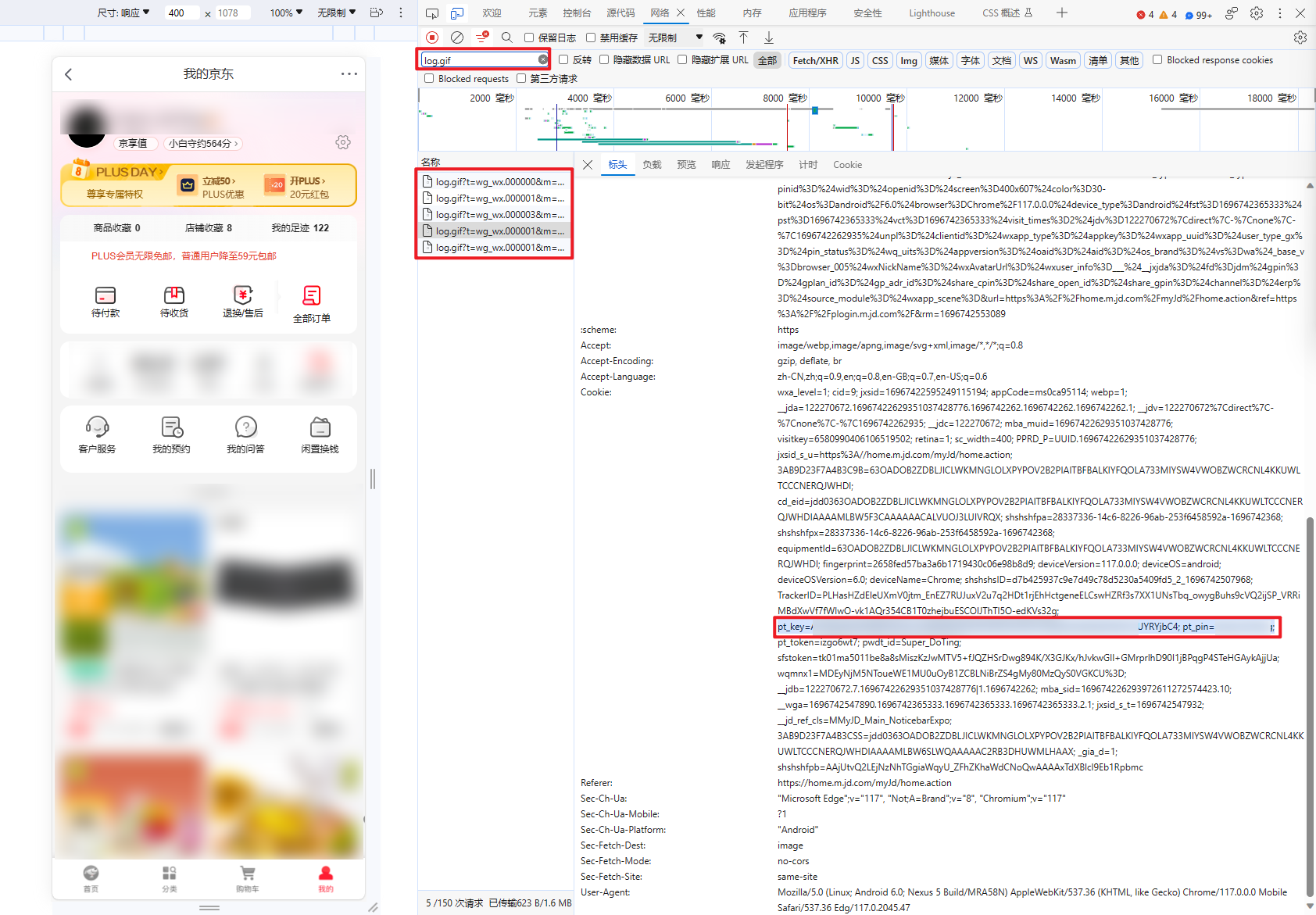Open JD account settings gear icon
Image resolution: width=1316 pixels, height=915 pixels.
tap(343, 142)
